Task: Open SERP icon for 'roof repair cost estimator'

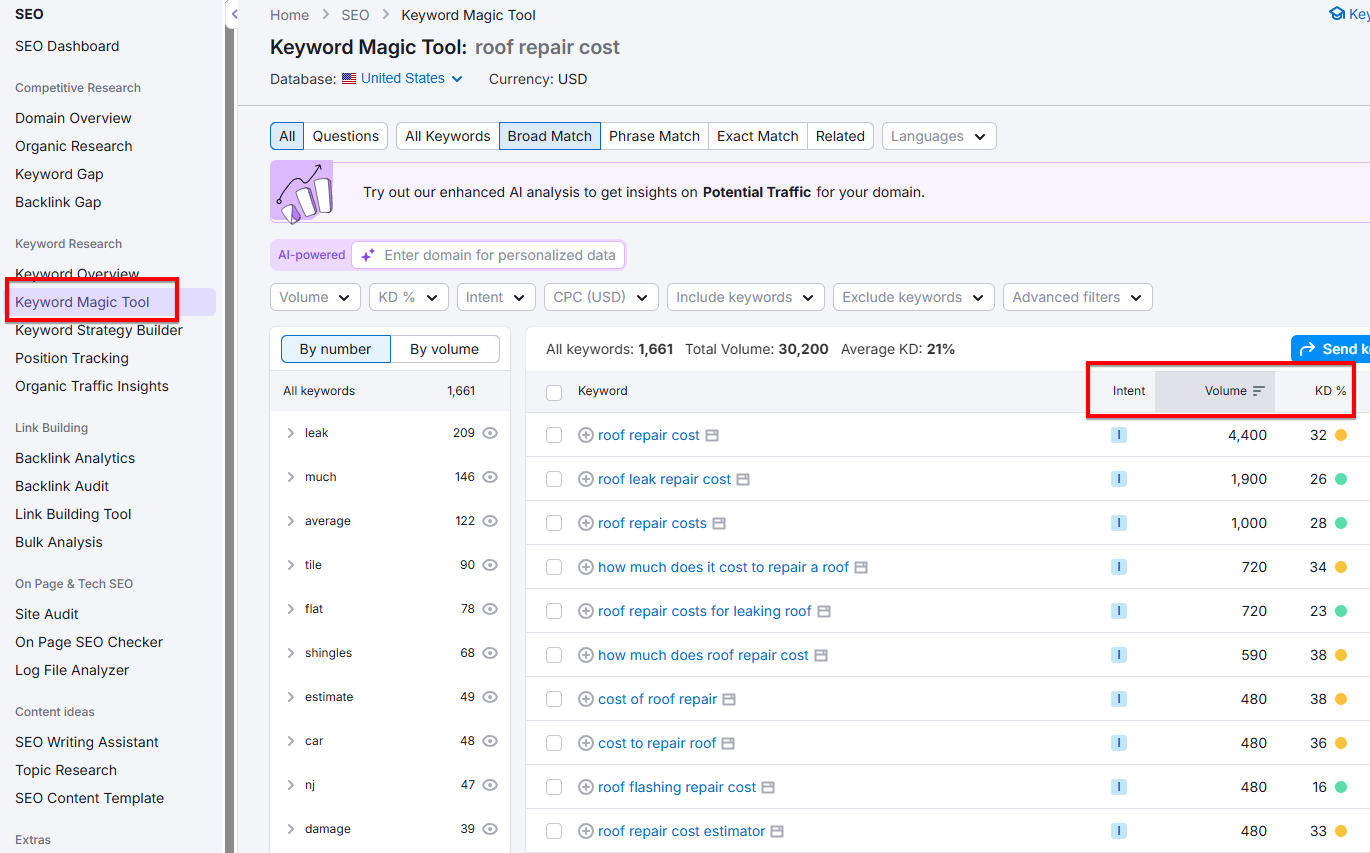Action: click(x=777, y=832)
